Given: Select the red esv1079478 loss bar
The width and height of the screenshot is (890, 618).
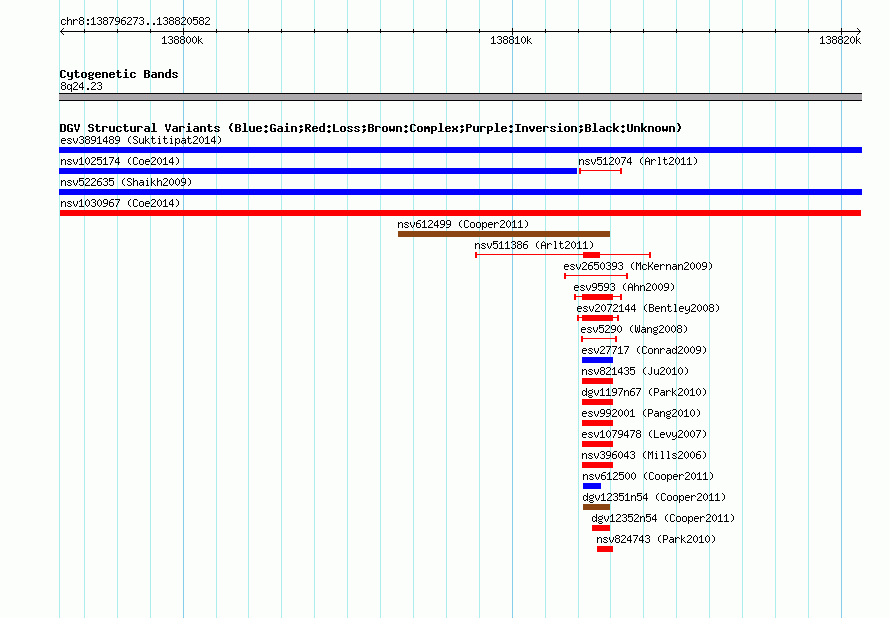Looking at the screenshot, I should (x=598, y=444).
